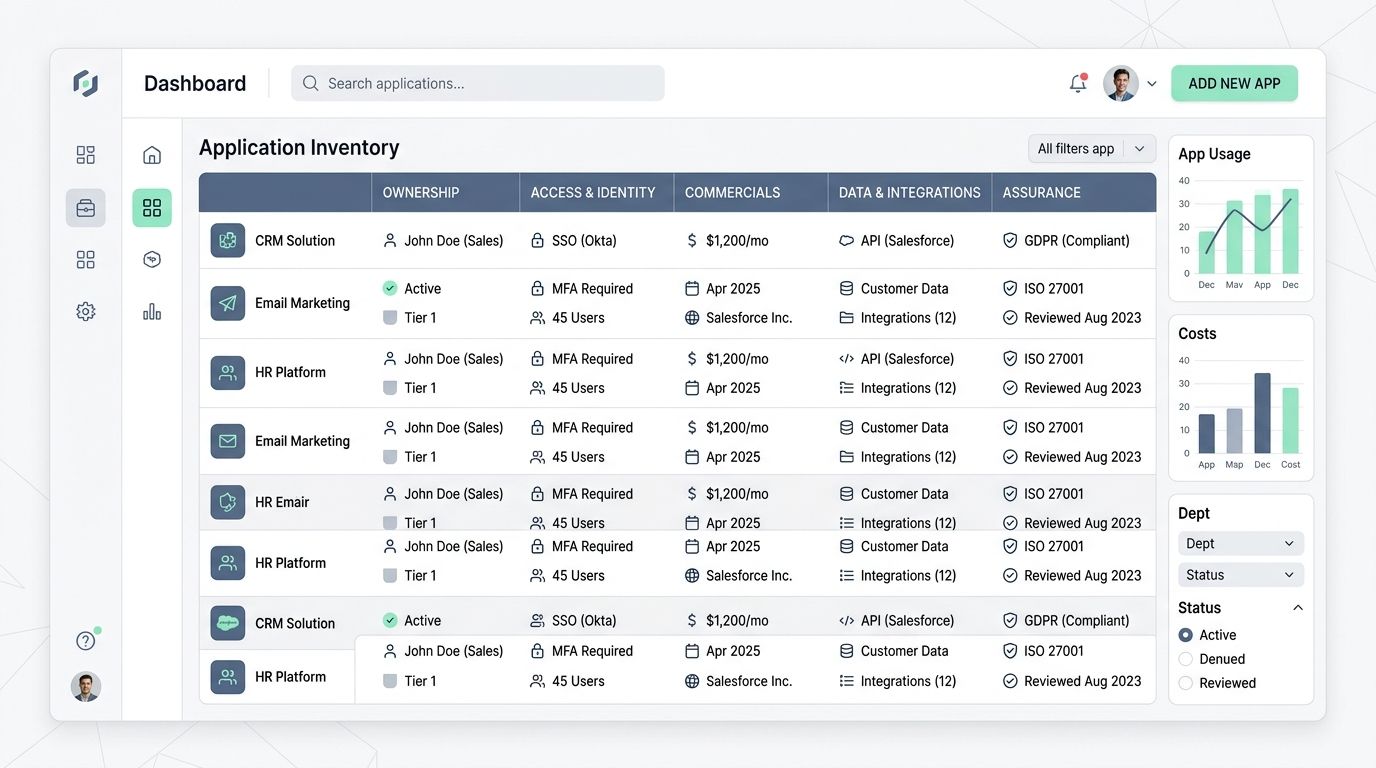The image size is (1376, 768).
Task: Select the highlighted green grid icon
Action: point(152,208)
